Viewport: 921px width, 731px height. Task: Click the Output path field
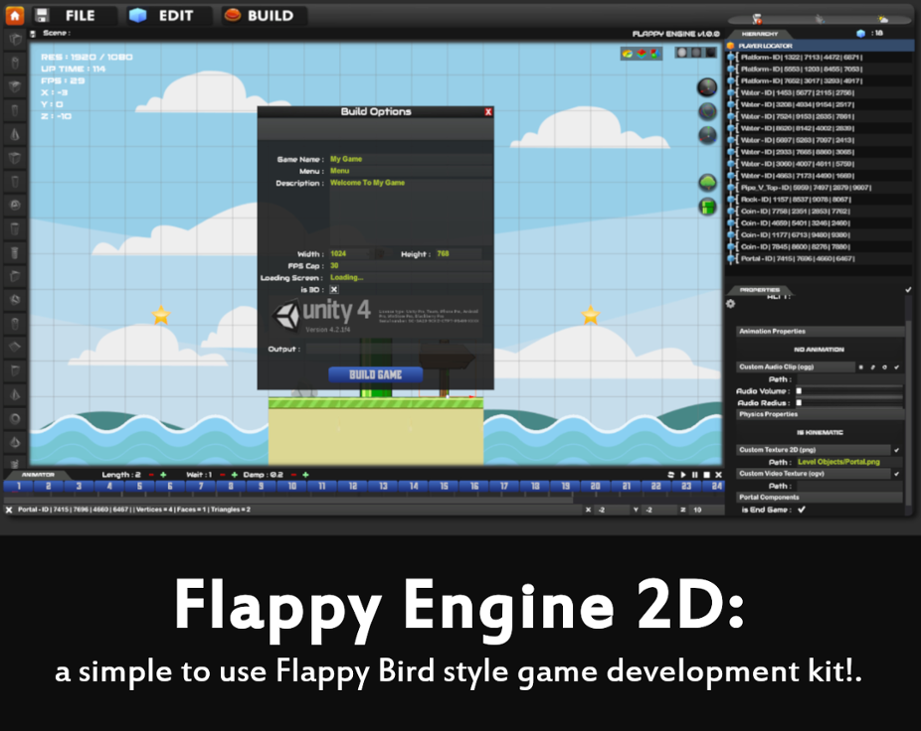(398, 349)
